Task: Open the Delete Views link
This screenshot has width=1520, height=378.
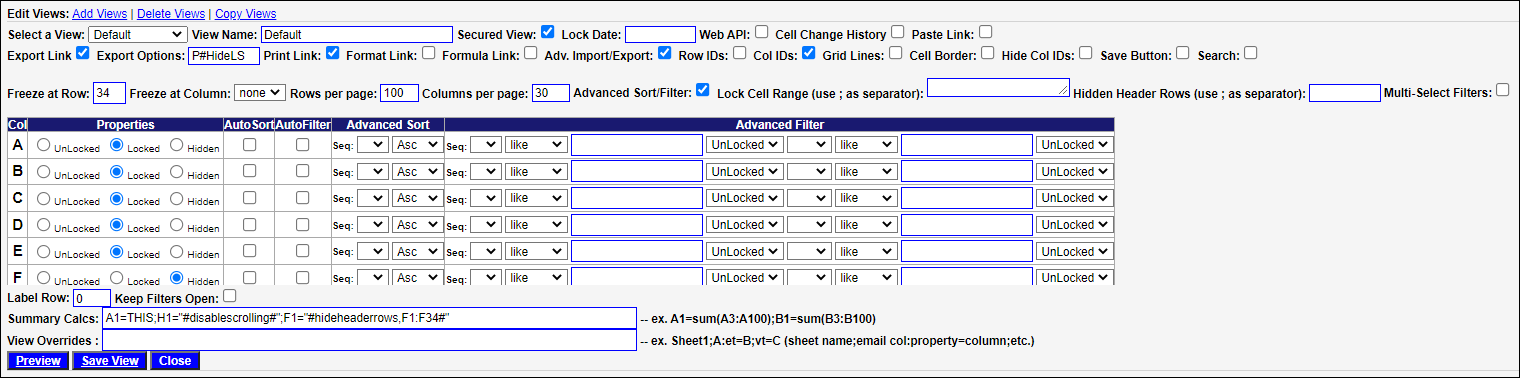Action: (x=170, y=14)
